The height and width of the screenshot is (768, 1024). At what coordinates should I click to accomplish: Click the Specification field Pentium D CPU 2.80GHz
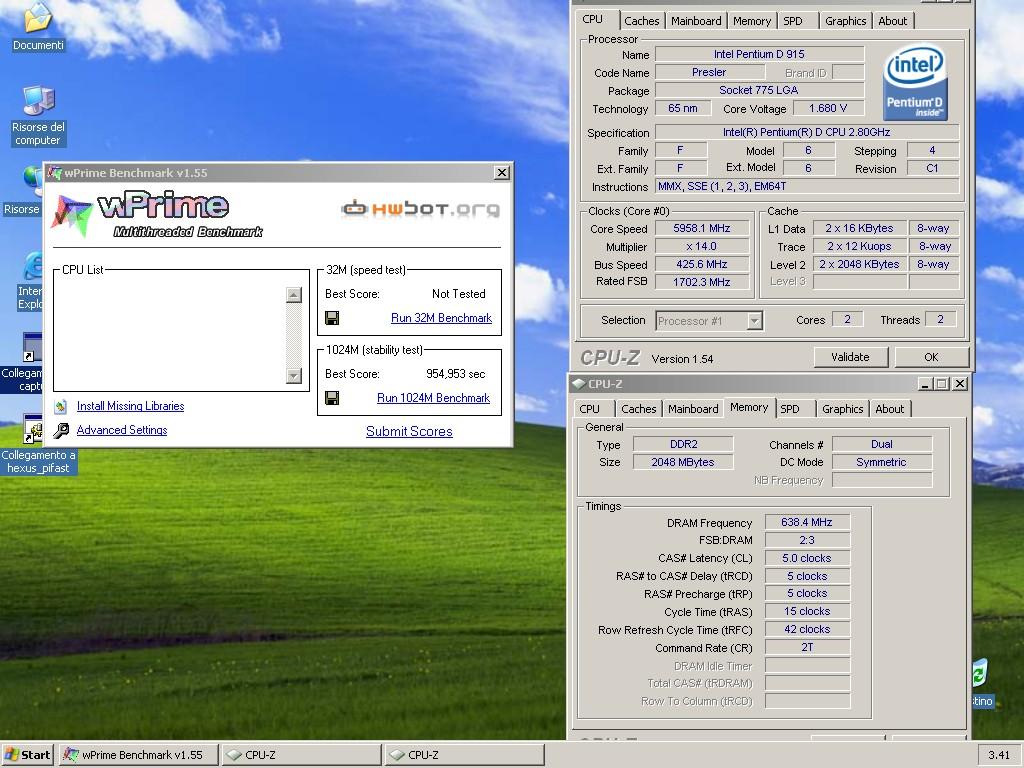(806, 132)
